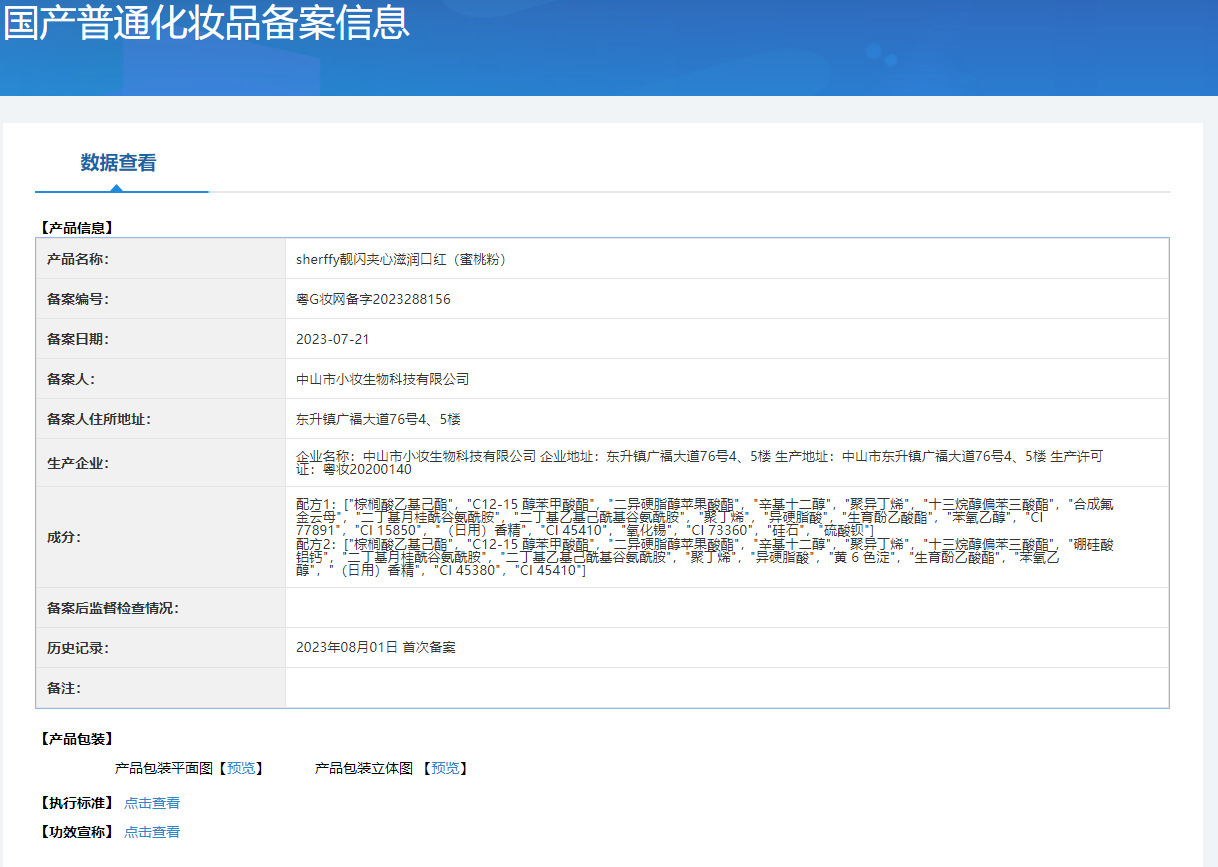Open 预览 for 产品包装平面图
The height and width of the screenshot is (867, 1218).
tap(243, 768)
